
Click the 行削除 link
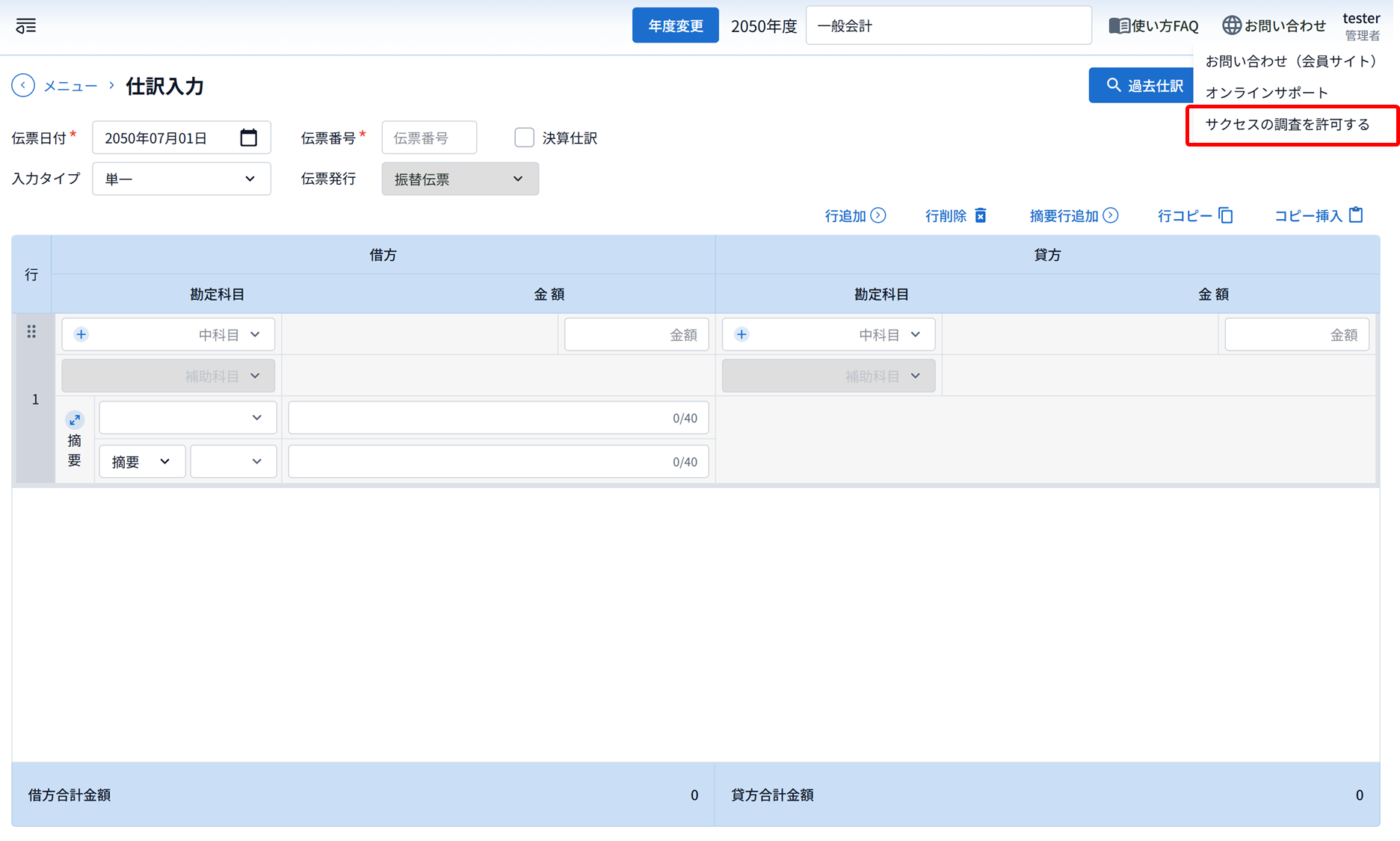(956, 215)
